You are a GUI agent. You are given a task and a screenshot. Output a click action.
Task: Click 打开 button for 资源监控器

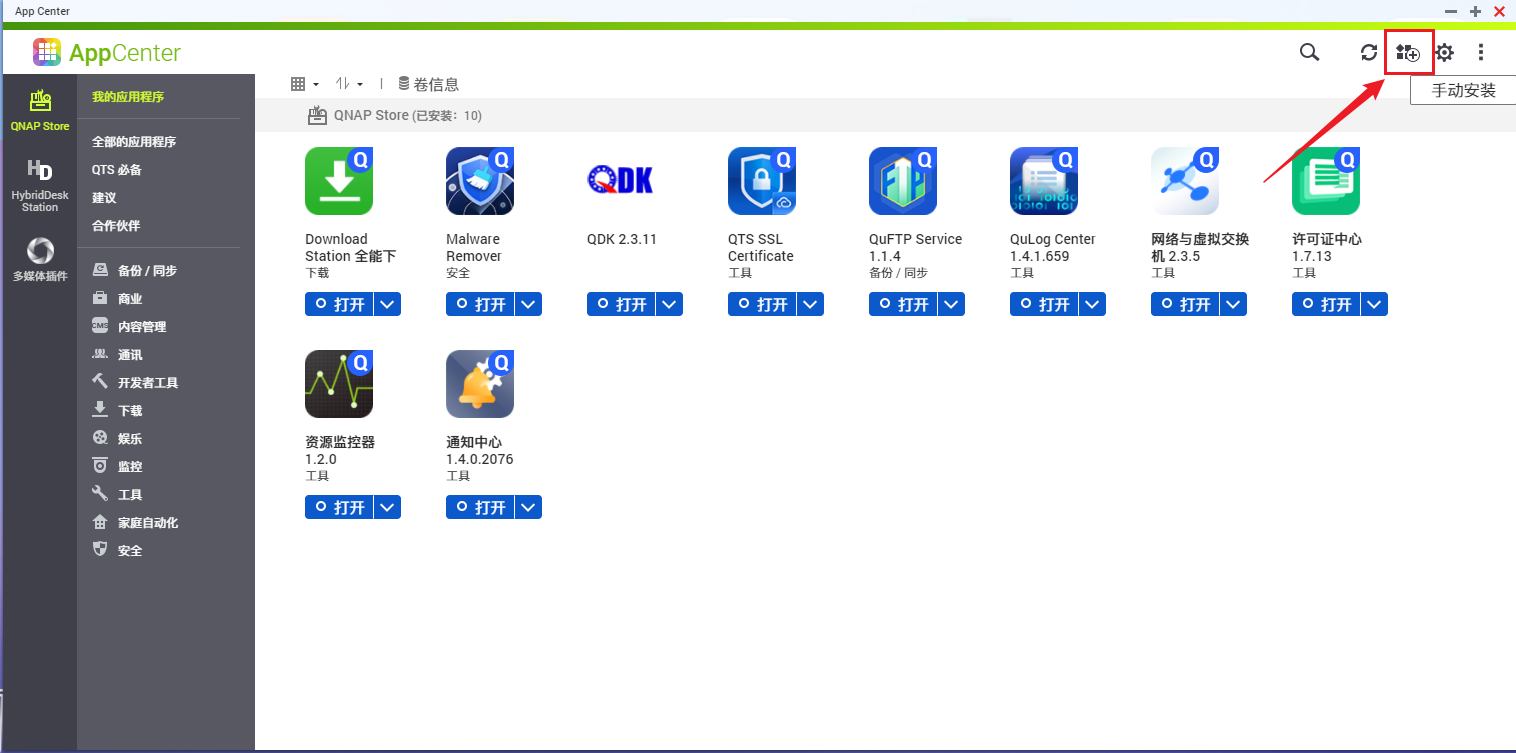(340, 507)
